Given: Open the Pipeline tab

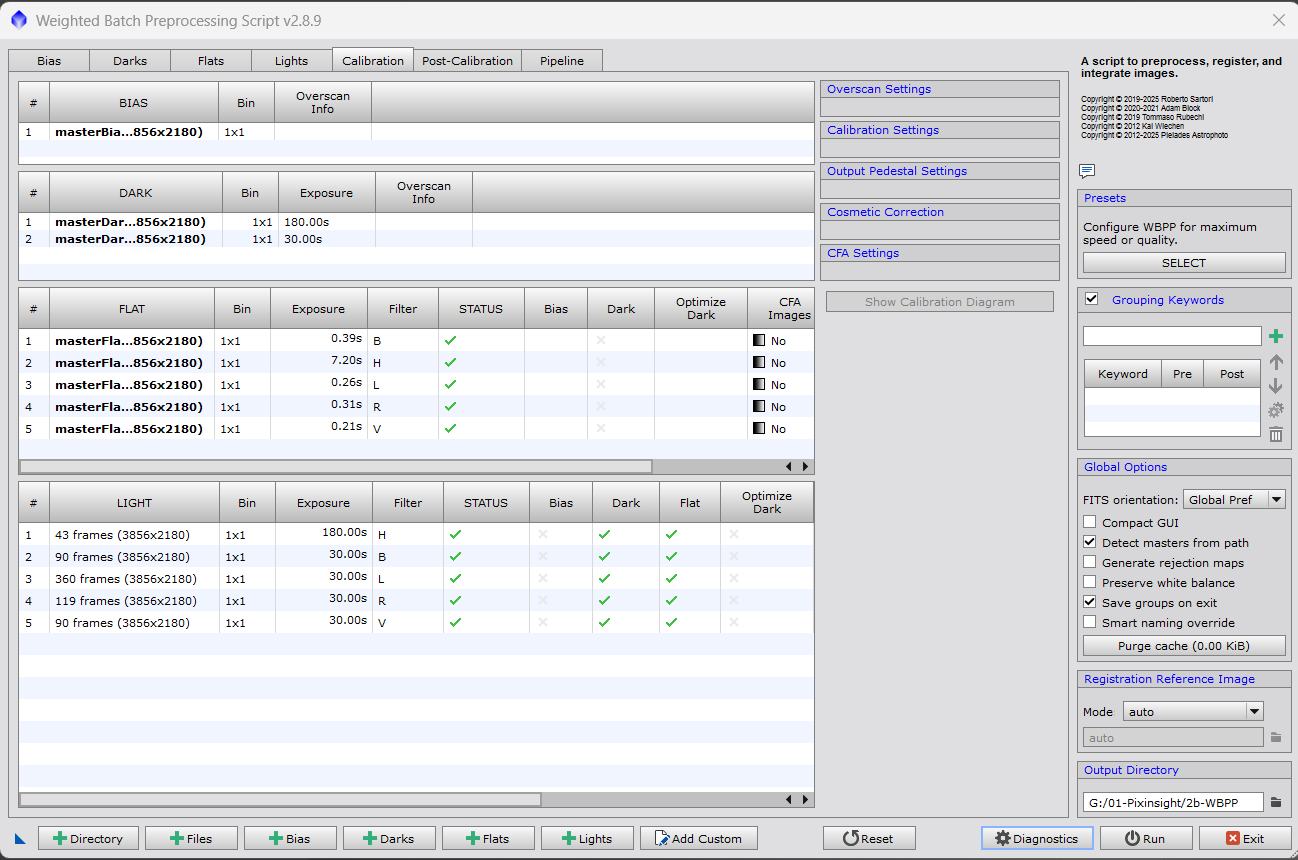Looking at the screenshot, I should coord(562,61).
